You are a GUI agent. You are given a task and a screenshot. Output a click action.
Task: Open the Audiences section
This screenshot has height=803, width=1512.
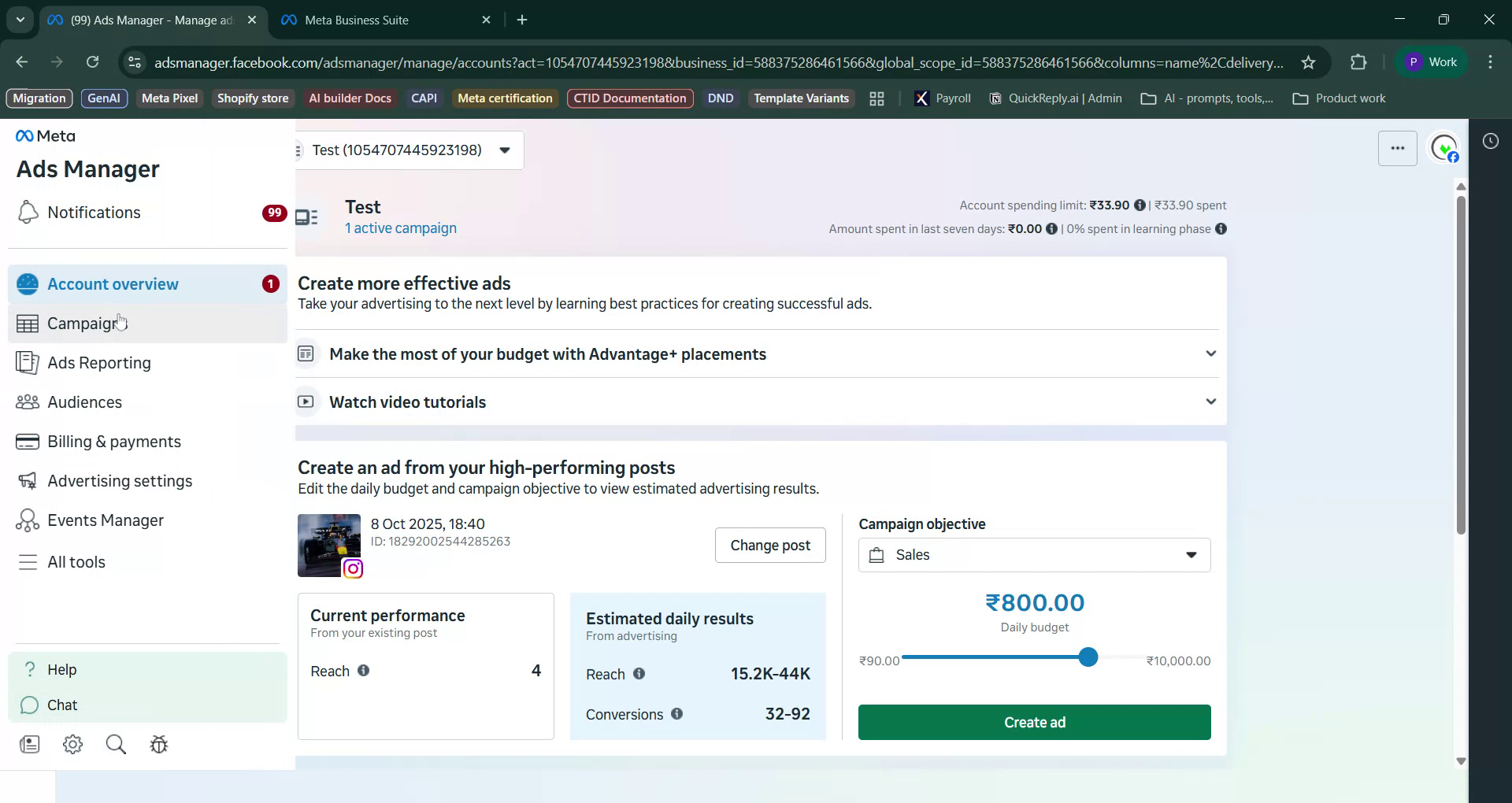pyautogui.click(x=83, y=401)
